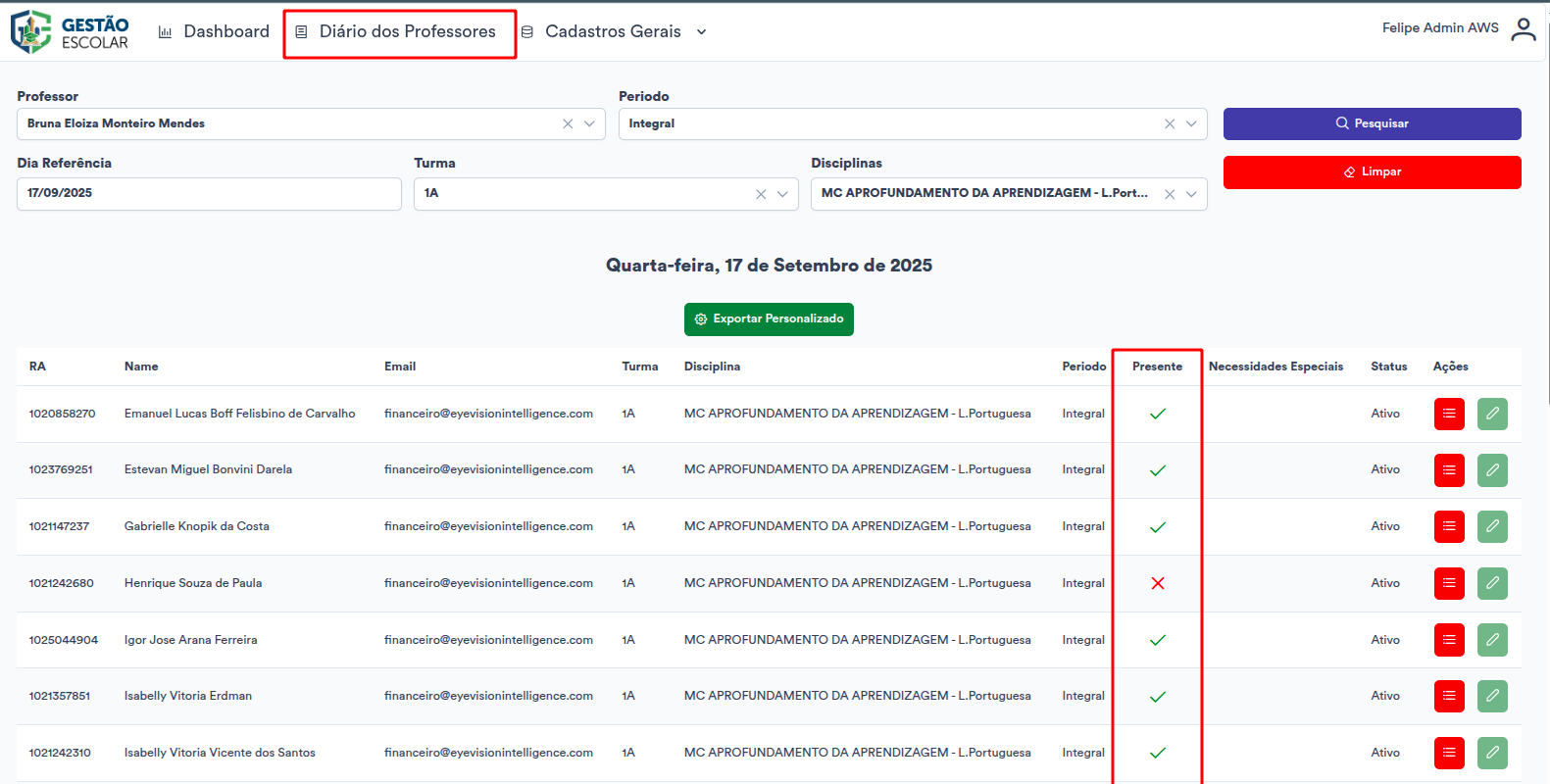The image size is (1550, 784).
Task: Open the user profile icon
Action: [1523, 29]
